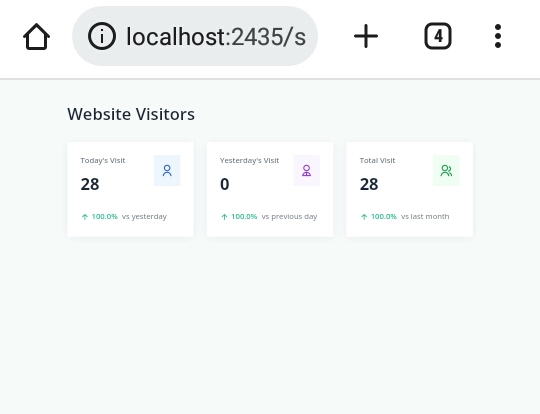
Task: Click the Today's Visit card label
Action: click(103, 161)
